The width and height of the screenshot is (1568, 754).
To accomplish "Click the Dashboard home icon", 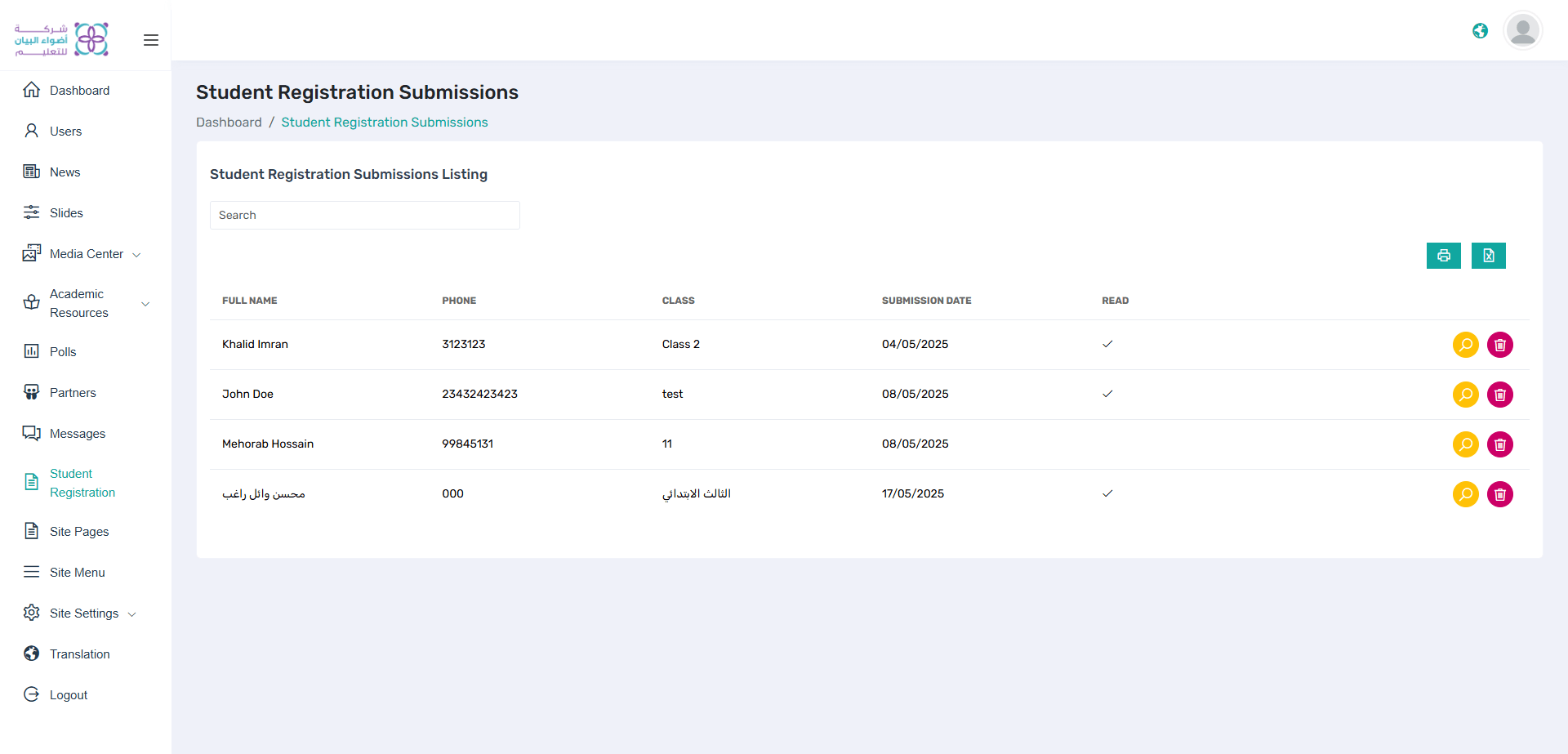I will point(31,90).
